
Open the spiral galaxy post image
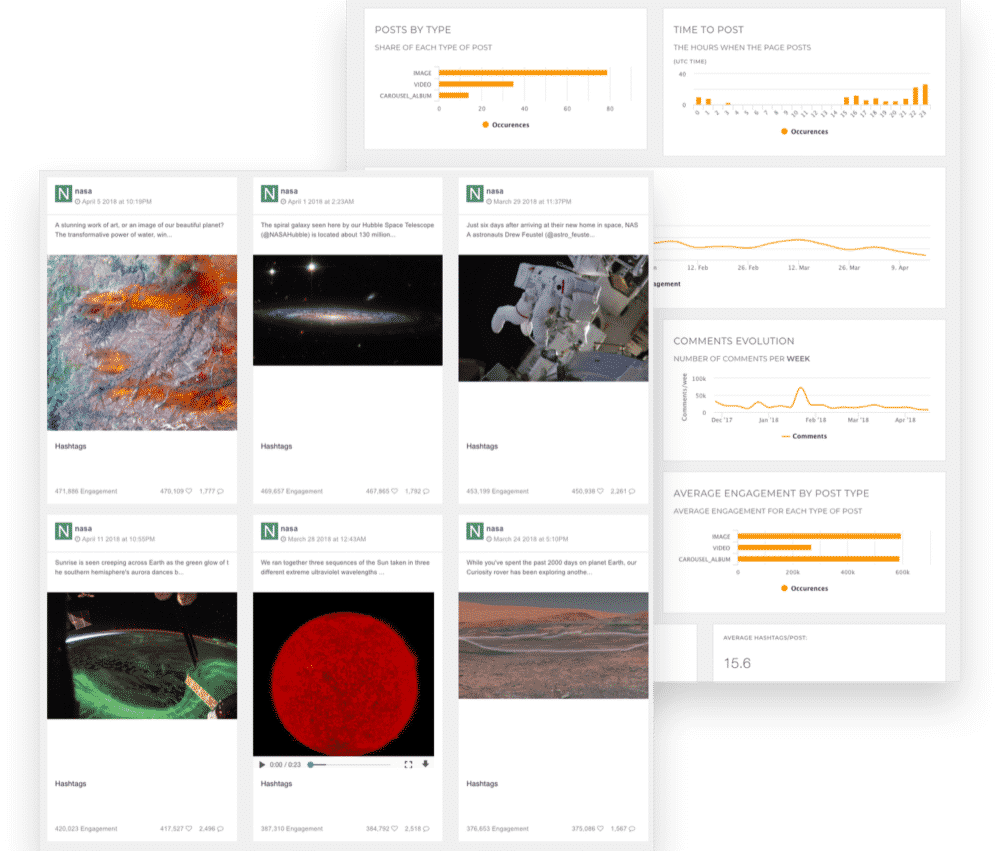point(347,310)
